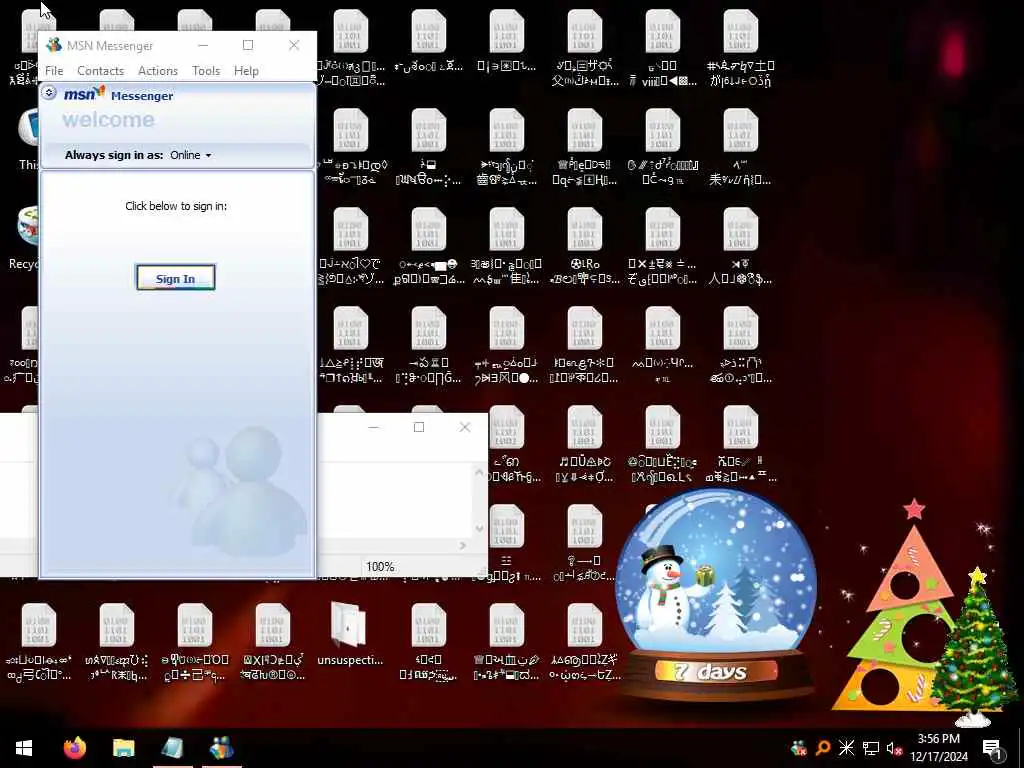
Task: Switch to MSN Messenger taskbar button
Action: pyautogui.click(x=222, y=748)
